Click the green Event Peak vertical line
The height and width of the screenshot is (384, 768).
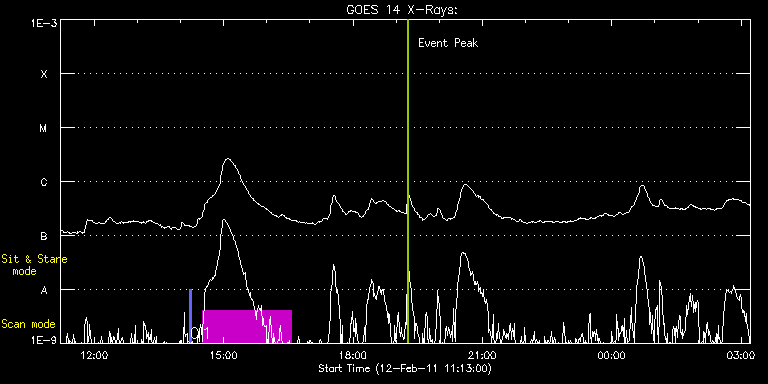click(408, 181)
